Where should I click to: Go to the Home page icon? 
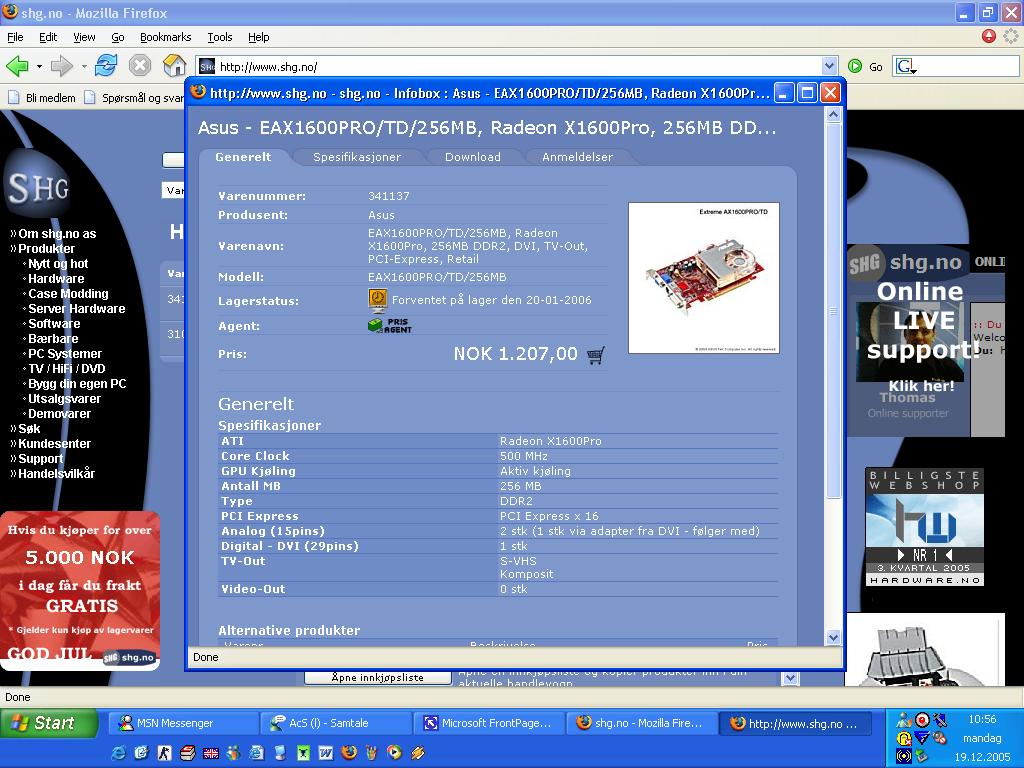point(174,66)
